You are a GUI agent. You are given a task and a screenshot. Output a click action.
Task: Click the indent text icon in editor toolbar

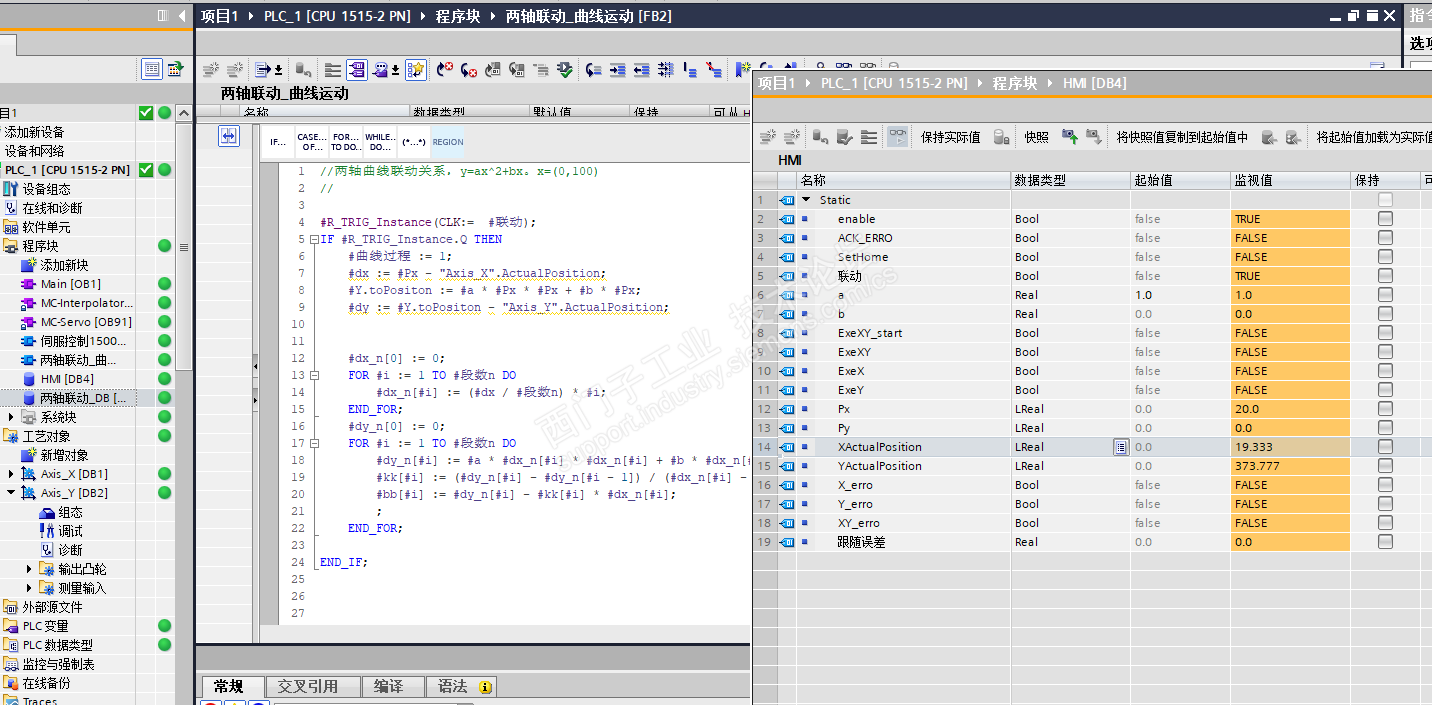pyautogui.click(x=617, y=70)
